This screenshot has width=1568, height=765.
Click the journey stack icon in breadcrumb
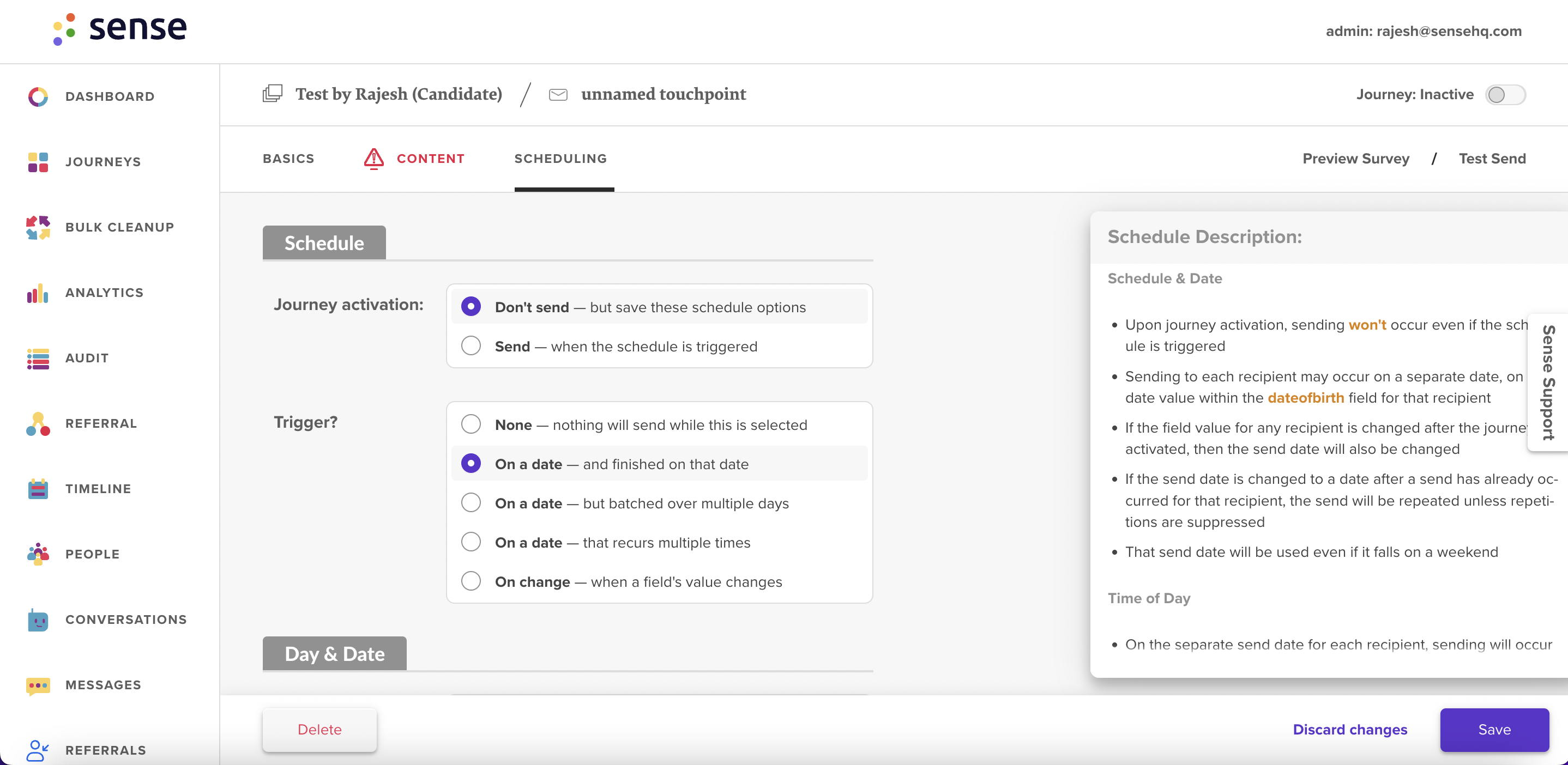point(272,94)
